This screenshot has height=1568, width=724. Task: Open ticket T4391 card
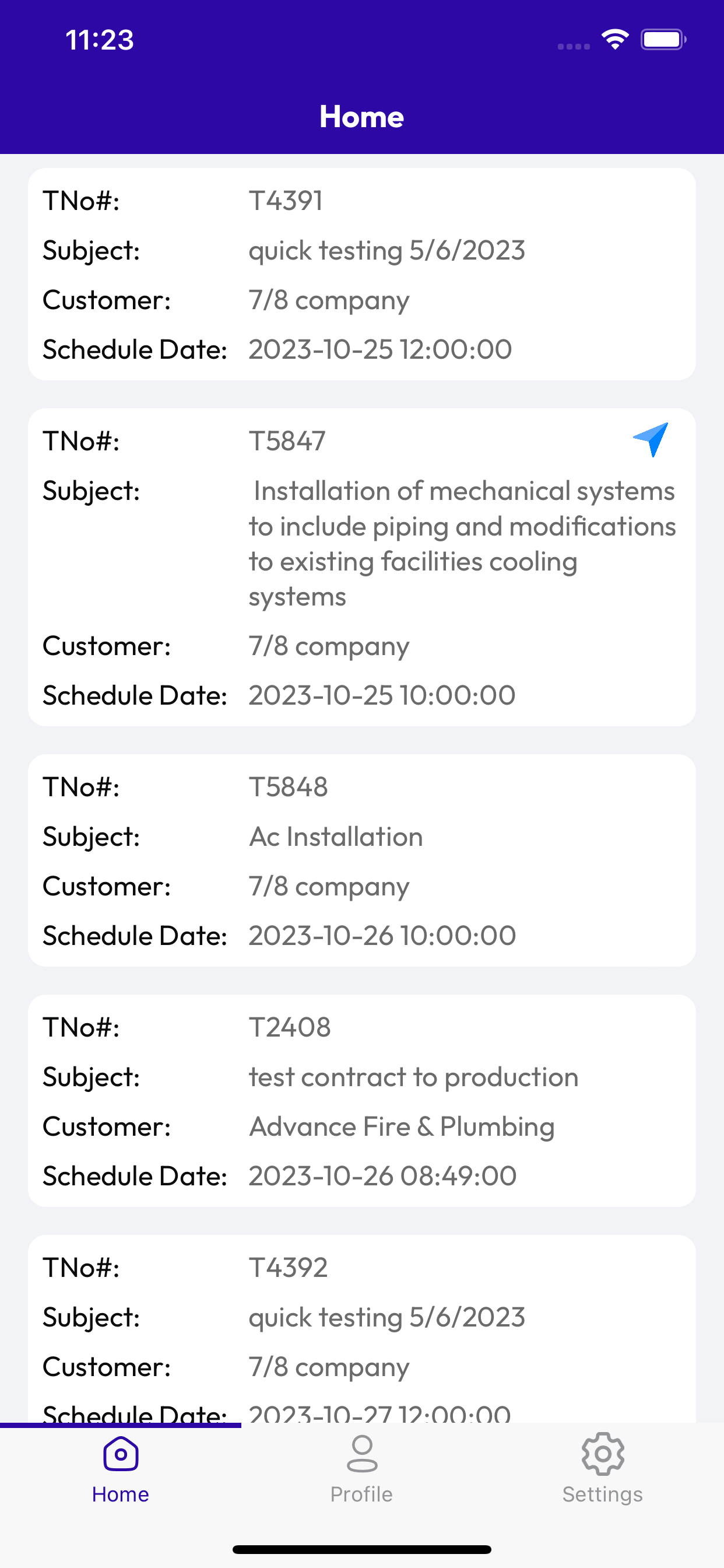[362, 275]
